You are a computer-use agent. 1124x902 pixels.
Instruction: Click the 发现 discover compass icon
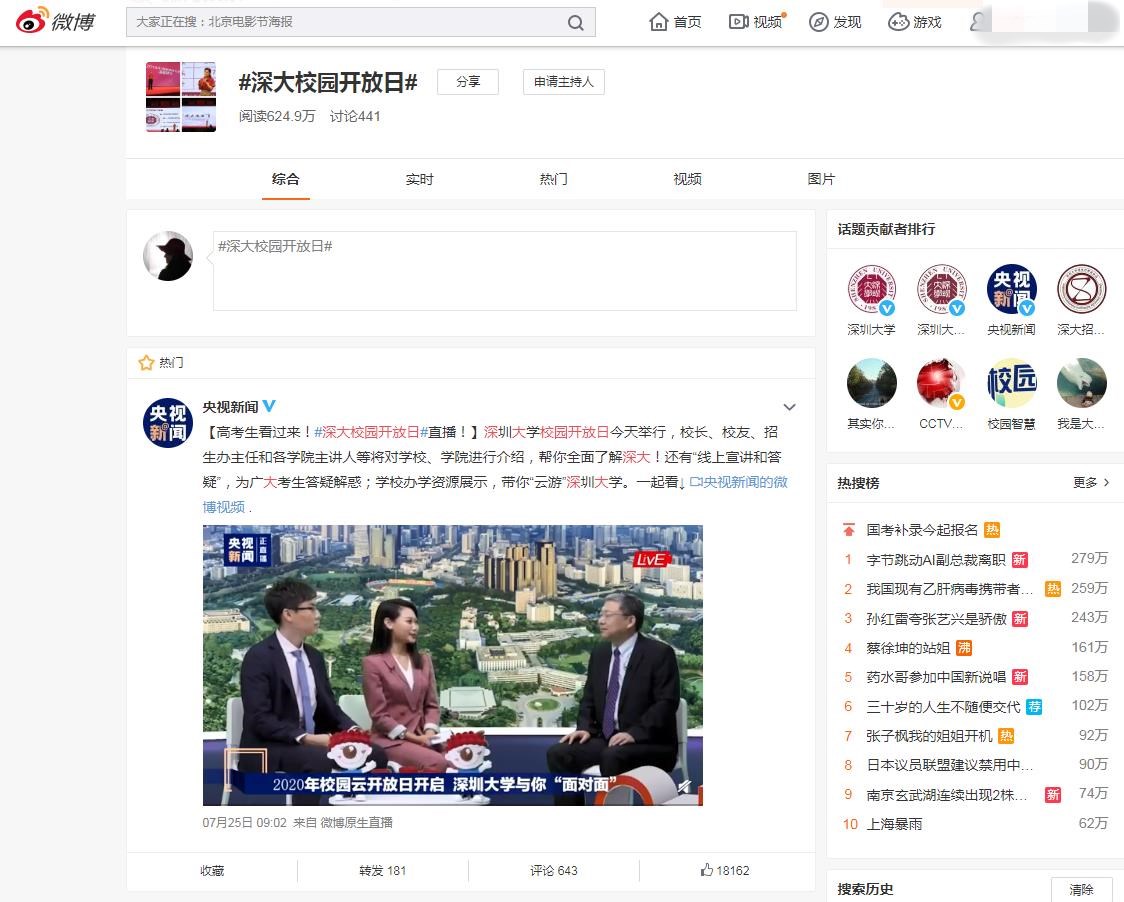pyautogui.click(x=817, y=20)
